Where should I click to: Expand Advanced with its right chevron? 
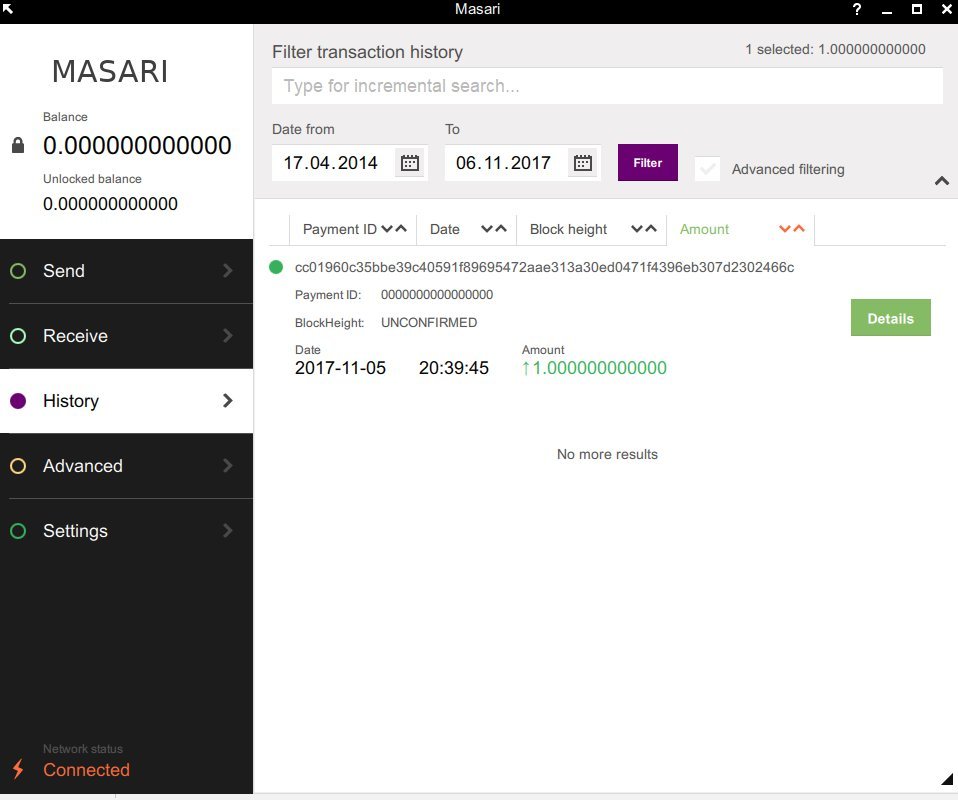(228, 466)
